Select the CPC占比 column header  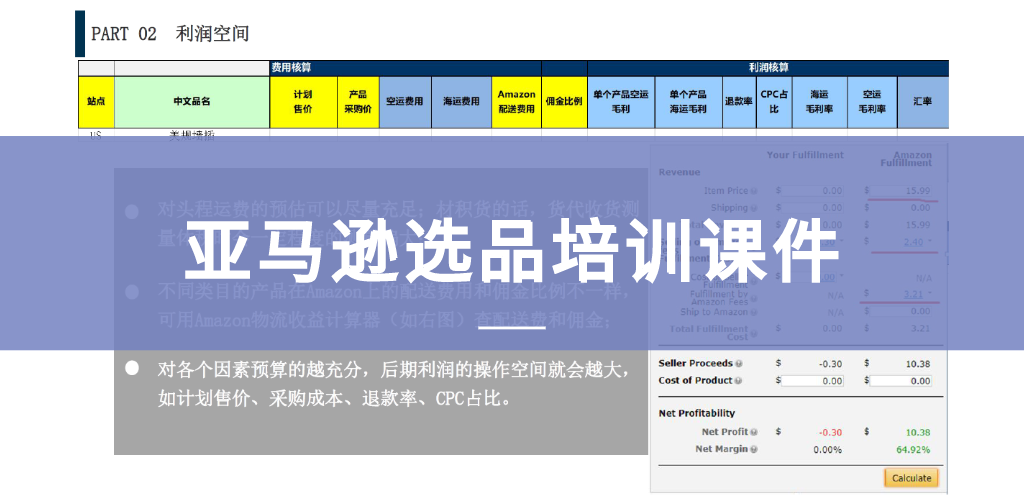click(x=774, y=102)
